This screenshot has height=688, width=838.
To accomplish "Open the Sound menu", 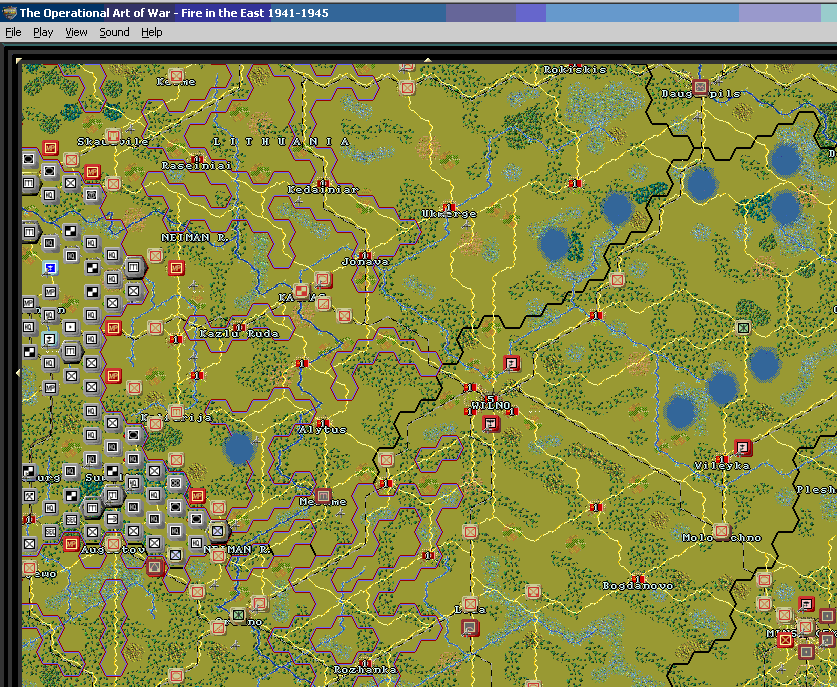I will point(114,32).
